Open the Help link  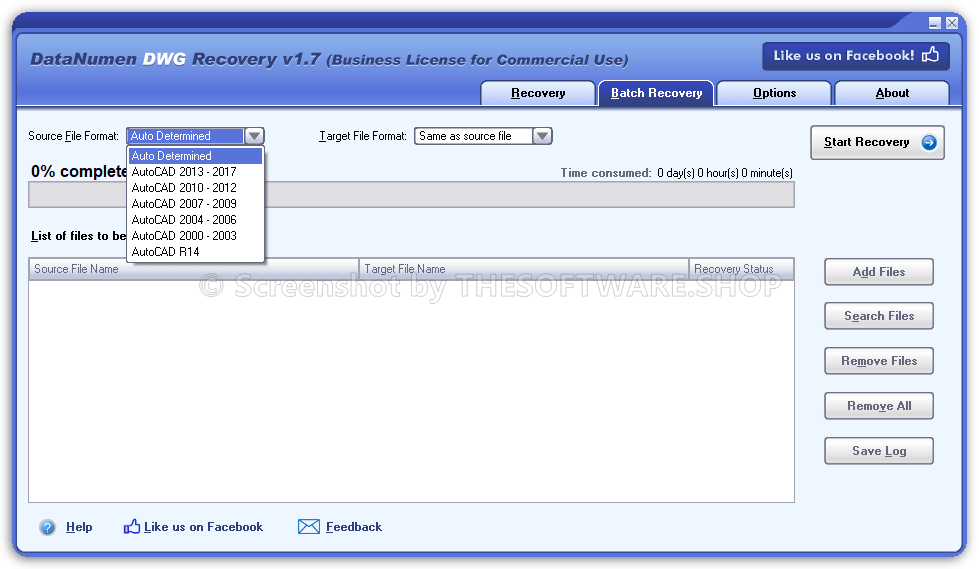[79, 527]
